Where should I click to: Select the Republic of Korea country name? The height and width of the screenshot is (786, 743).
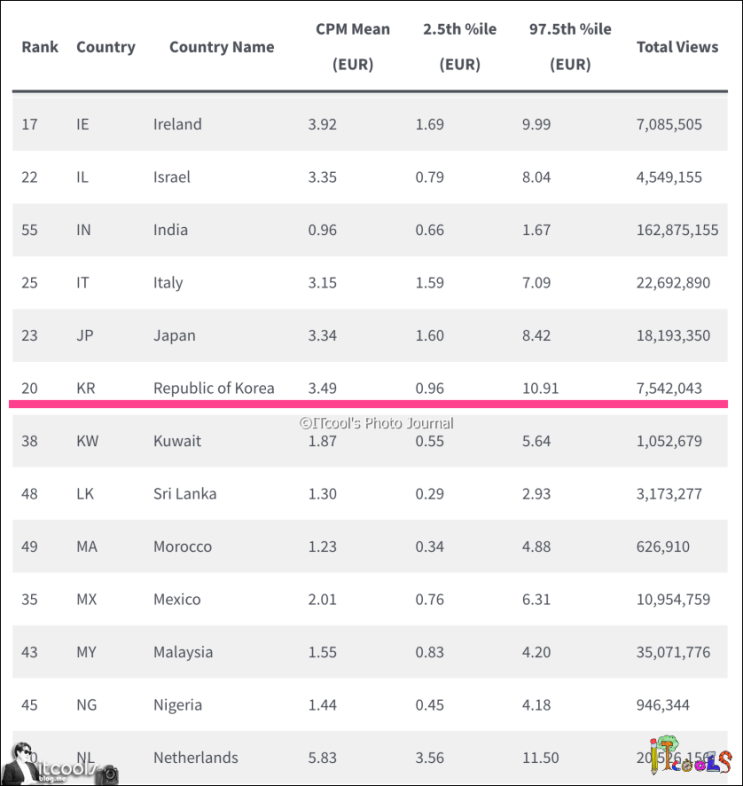[x=213, y=388]
